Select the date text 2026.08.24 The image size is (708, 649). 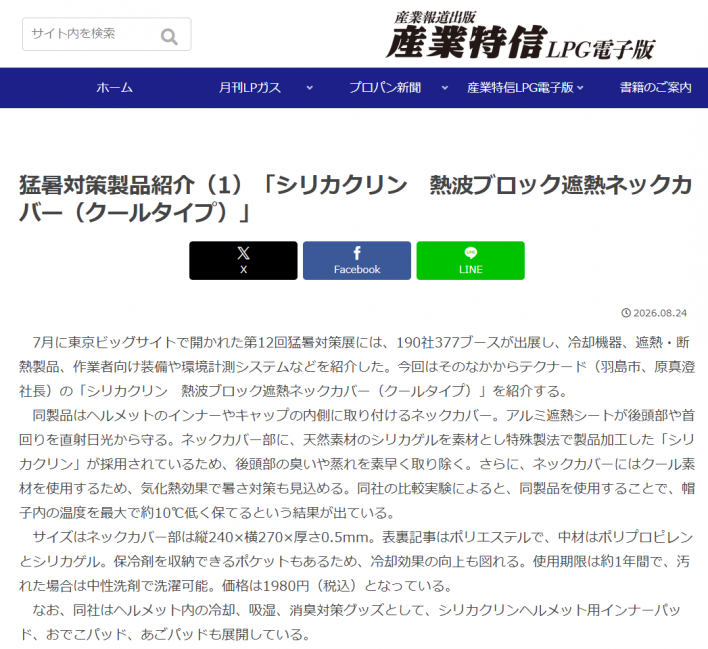(x=660, y=313)
